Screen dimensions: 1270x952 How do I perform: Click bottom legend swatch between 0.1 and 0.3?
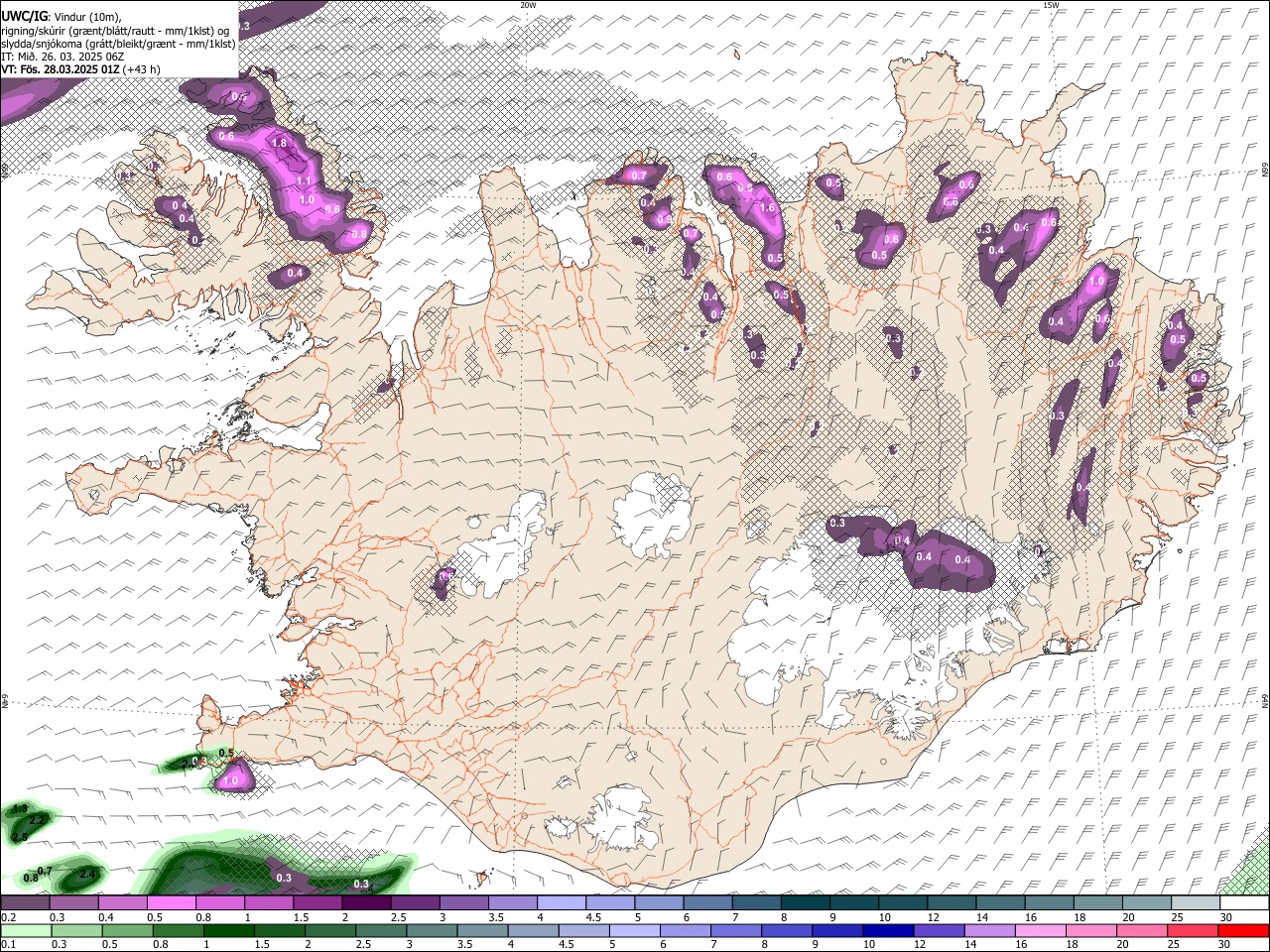[25, 930]
